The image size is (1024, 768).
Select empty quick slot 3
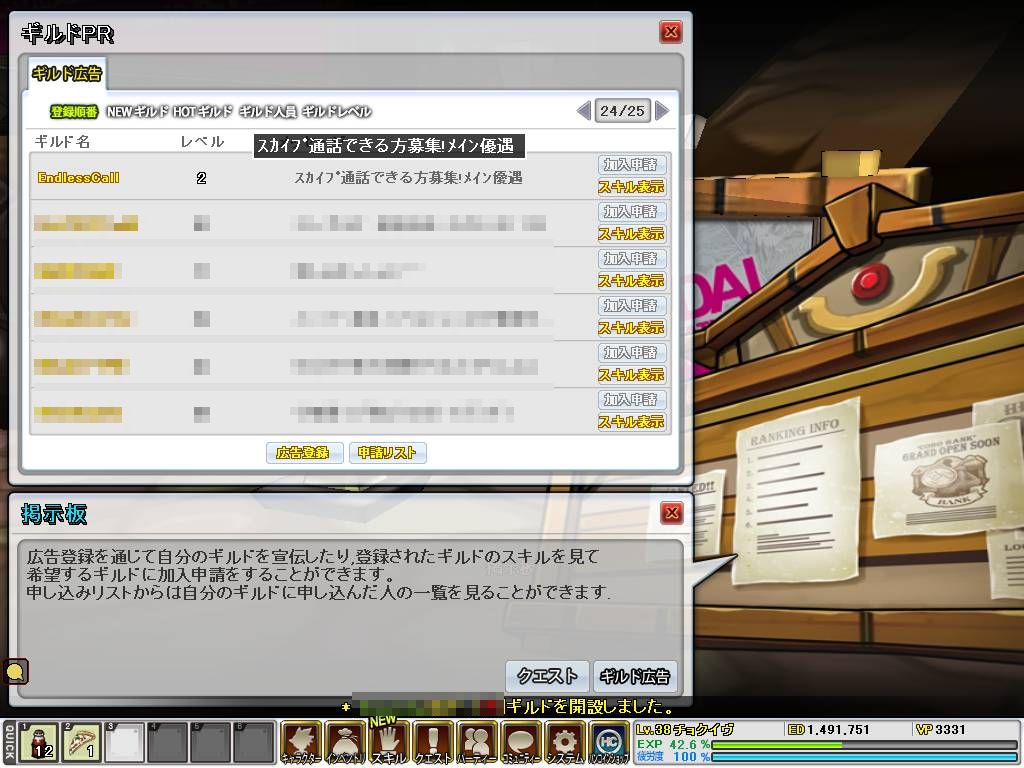tap(124, 743)
